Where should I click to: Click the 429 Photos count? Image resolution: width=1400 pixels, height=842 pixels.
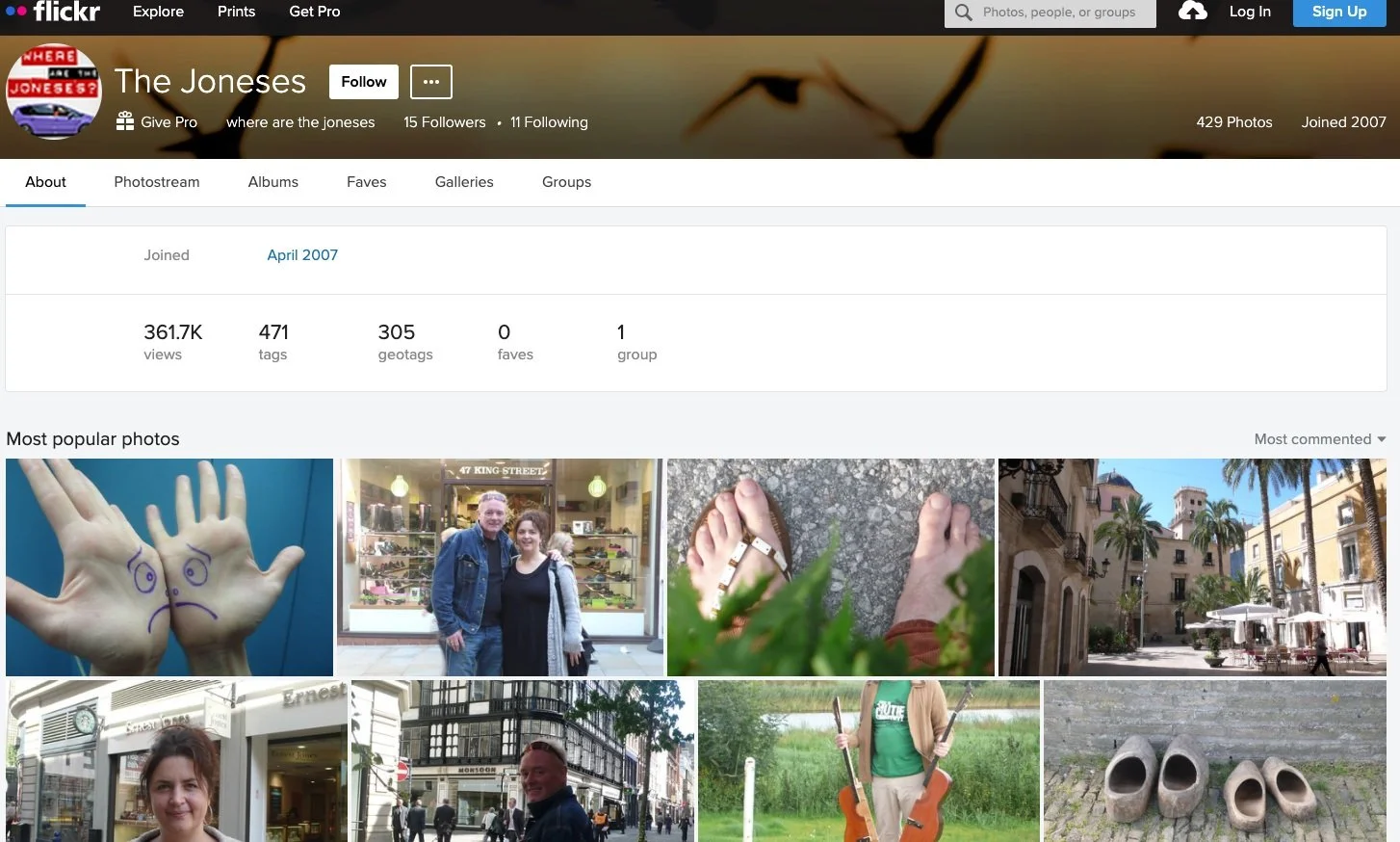coord(1234,122)
